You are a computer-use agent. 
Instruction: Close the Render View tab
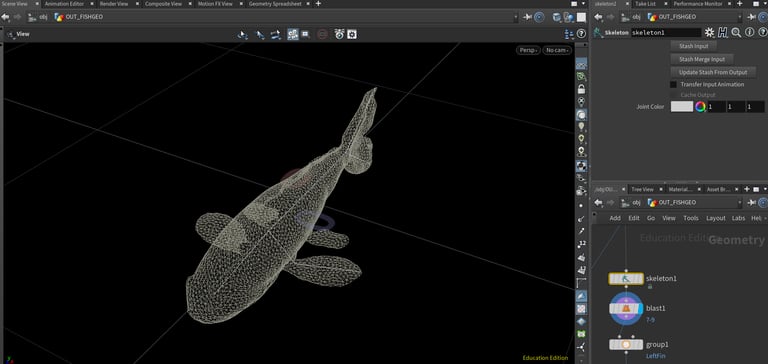point(137,3)
